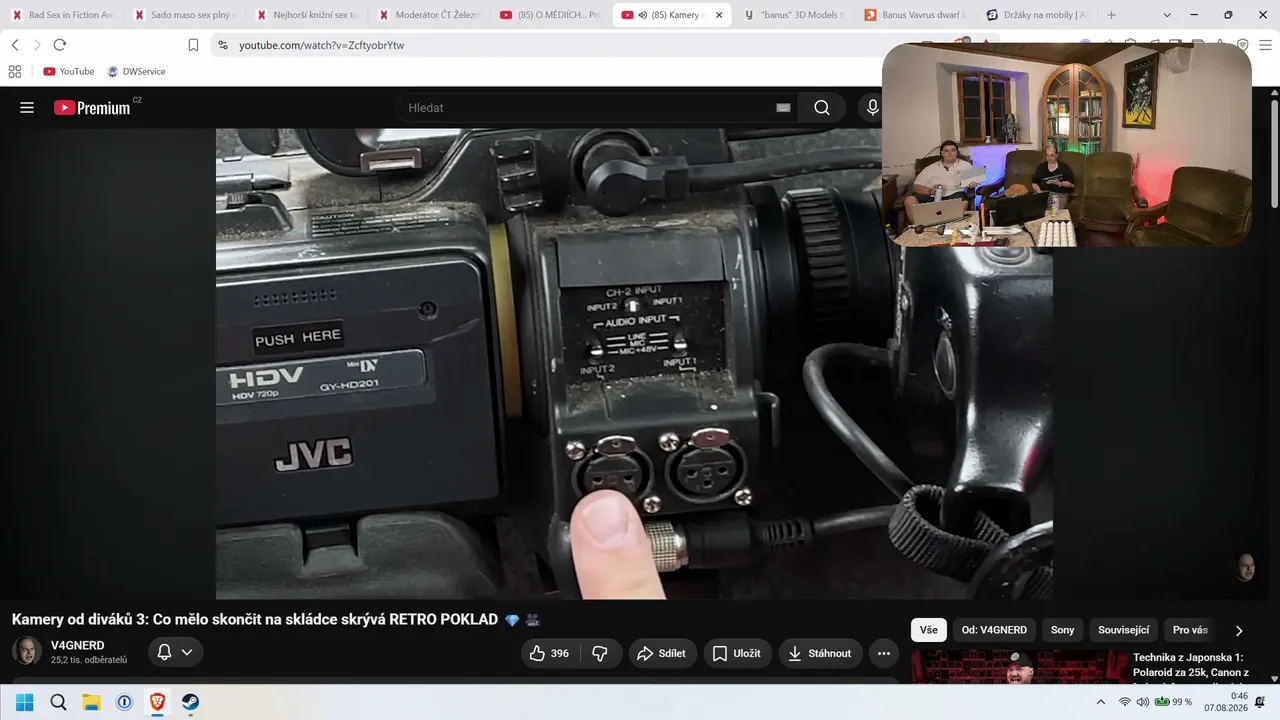Reload the current page

(x=60, y=45)
